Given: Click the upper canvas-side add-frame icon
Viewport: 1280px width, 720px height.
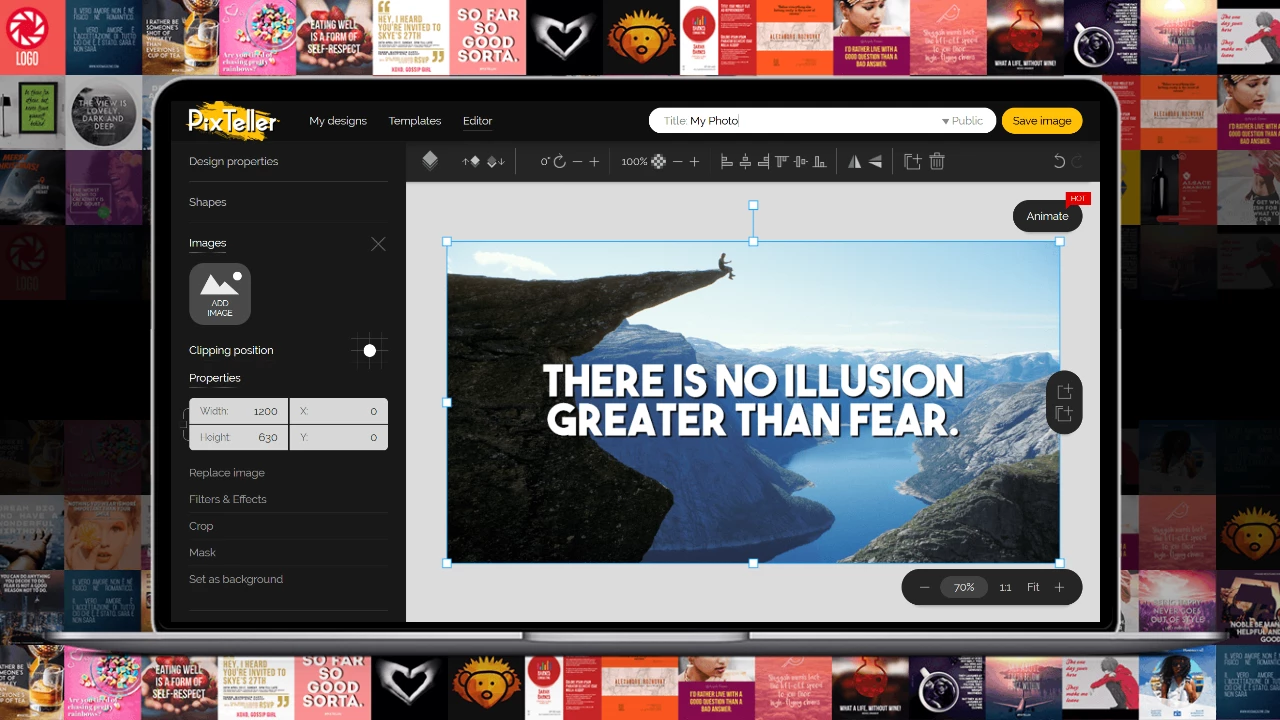Looking at the screenshot, I should click(1064, 391).
